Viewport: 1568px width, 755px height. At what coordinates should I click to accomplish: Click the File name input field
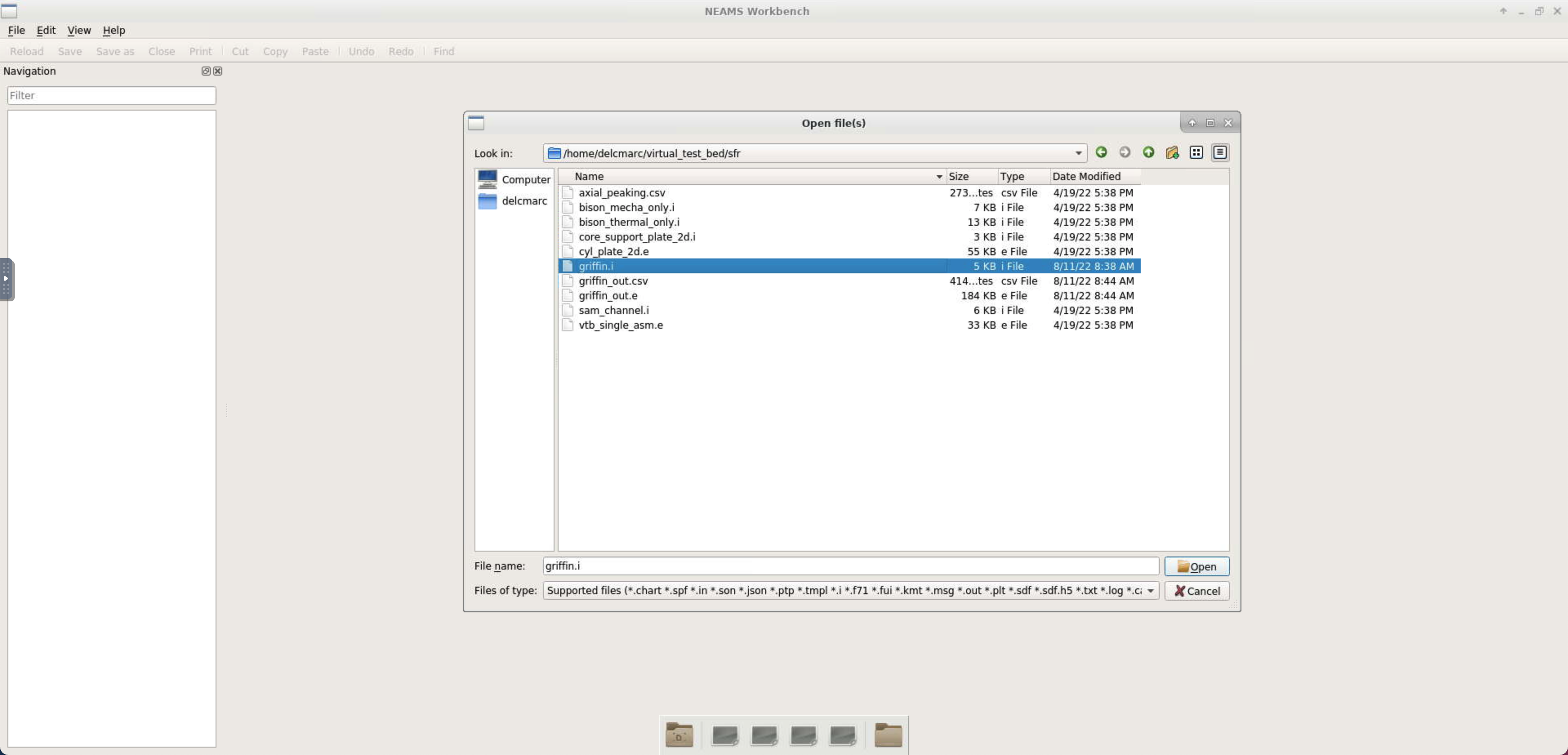click(850, 566)
